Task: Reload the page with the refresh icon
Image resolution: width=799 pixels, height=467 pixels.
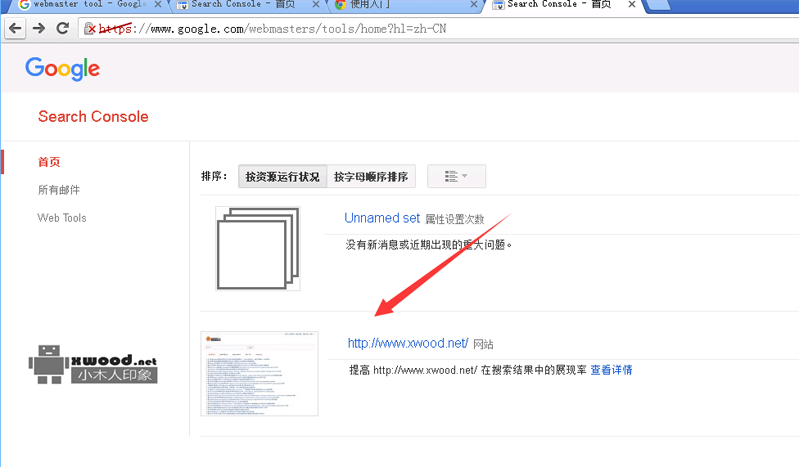Action: (x=63, y=28)
